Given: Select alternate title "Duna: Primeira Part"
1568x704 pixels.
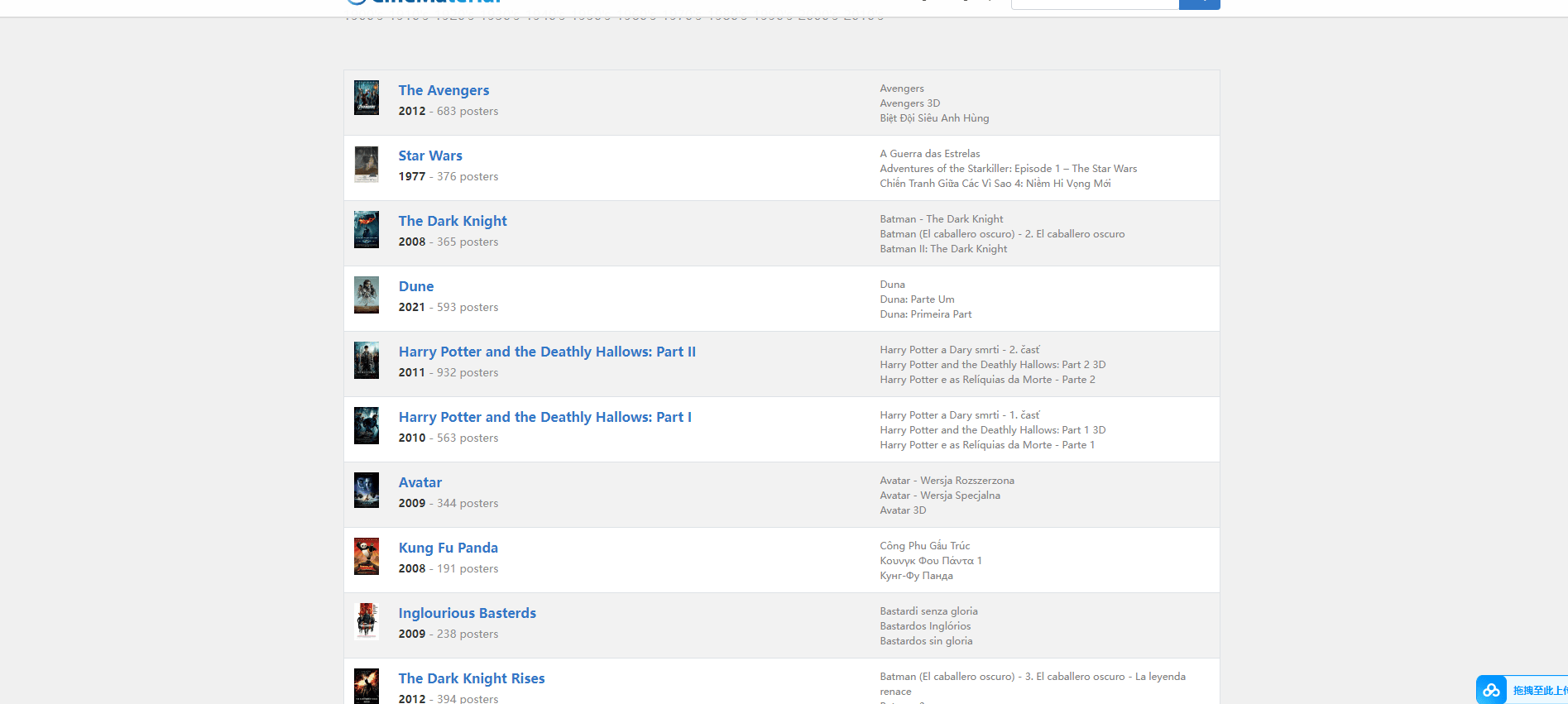Looking at the screenshot, I should coord(926,314).
